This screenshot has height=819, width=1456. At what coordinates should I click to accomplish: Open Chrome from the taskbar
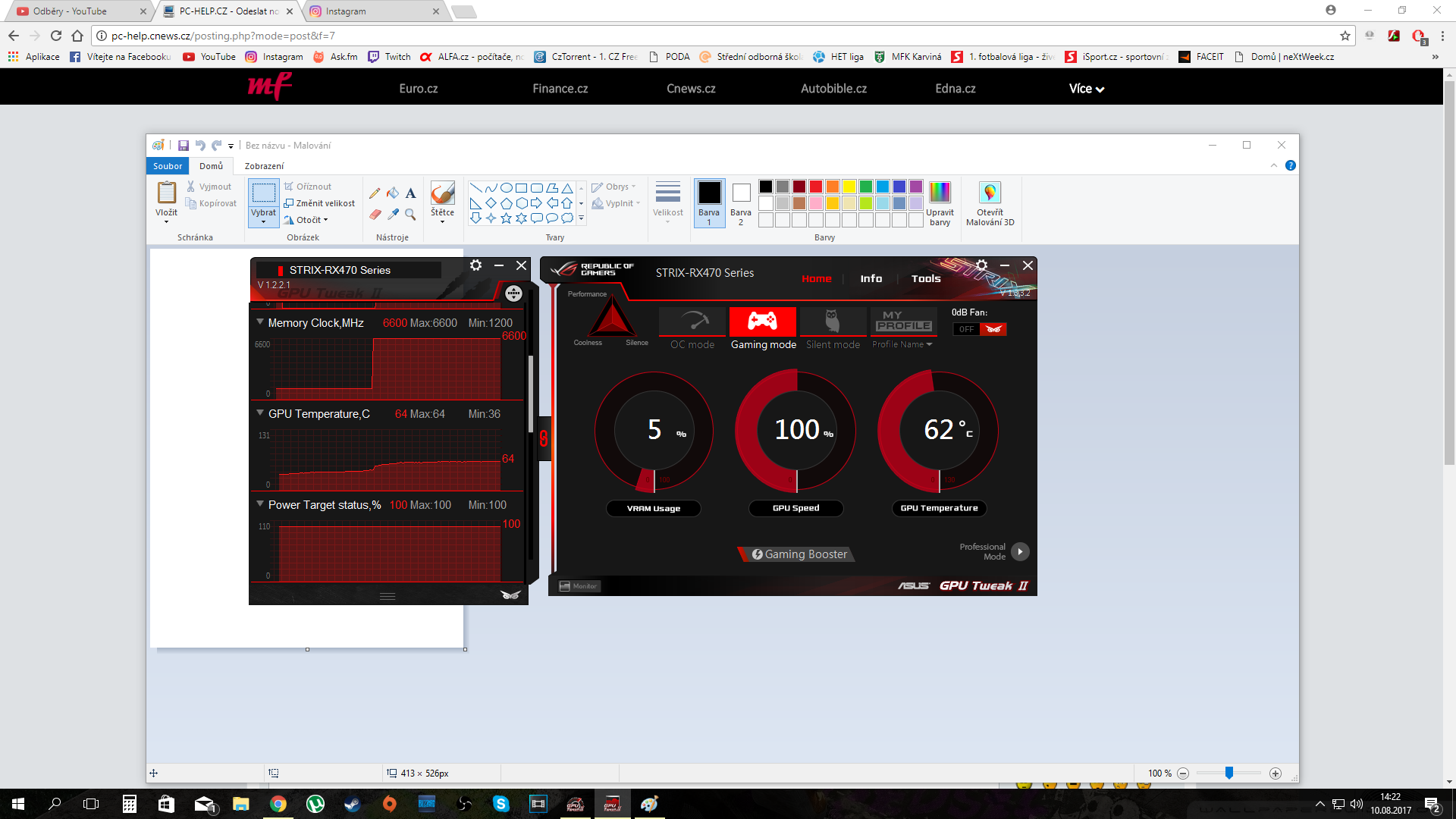point(278,804)
